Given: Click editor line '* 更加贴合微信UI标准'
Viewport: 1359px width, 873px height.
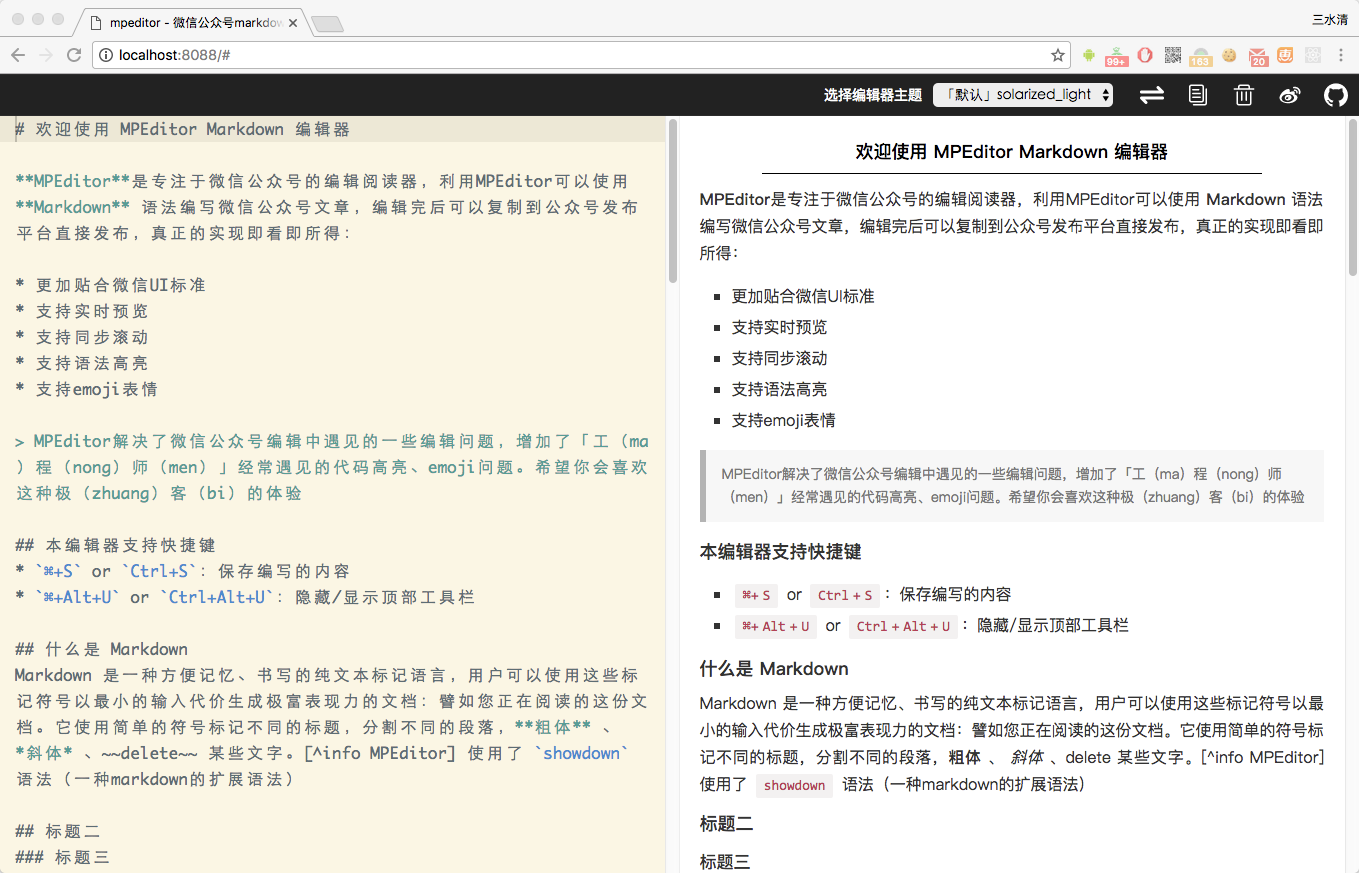Looking at the screenshot, I should click(x=111, y=285).
